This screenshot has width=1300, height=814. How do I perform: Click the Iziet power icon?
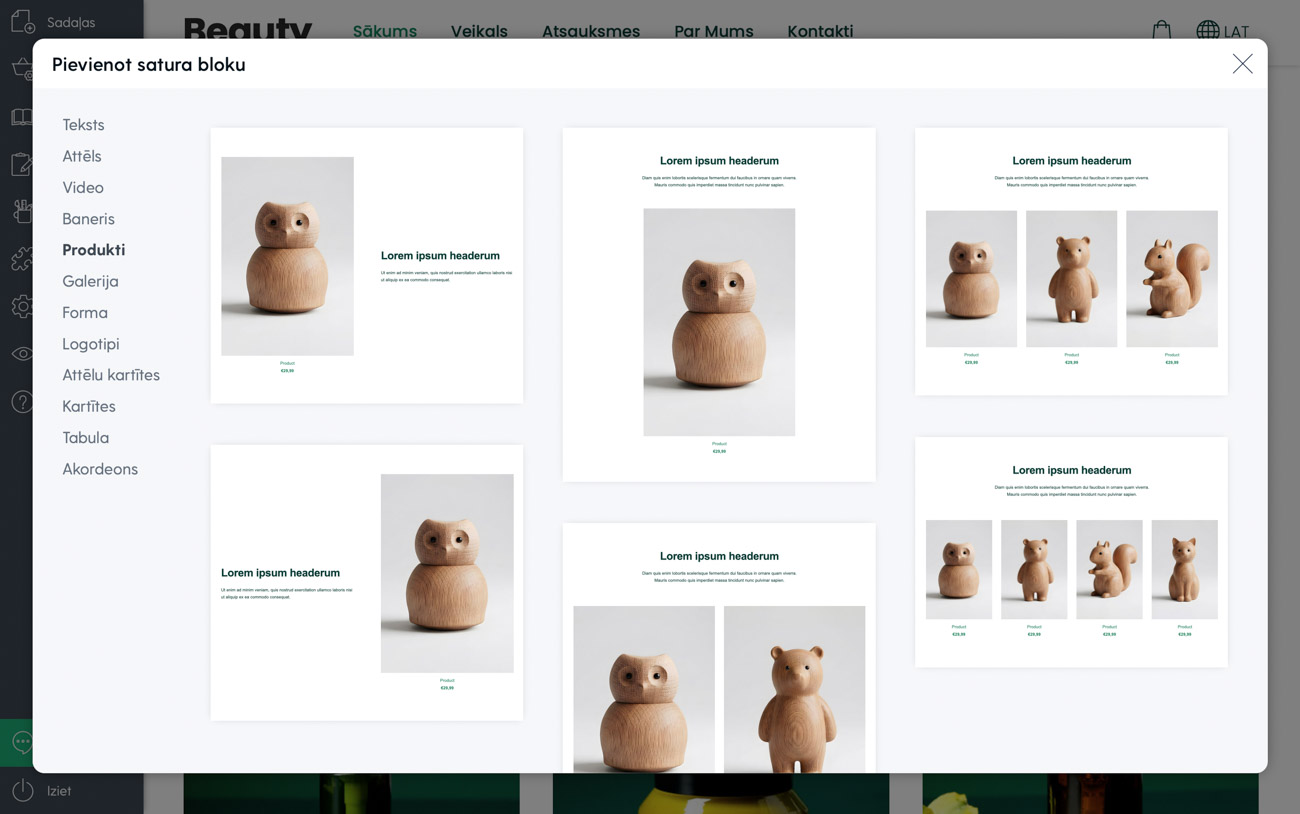point(22,790)
